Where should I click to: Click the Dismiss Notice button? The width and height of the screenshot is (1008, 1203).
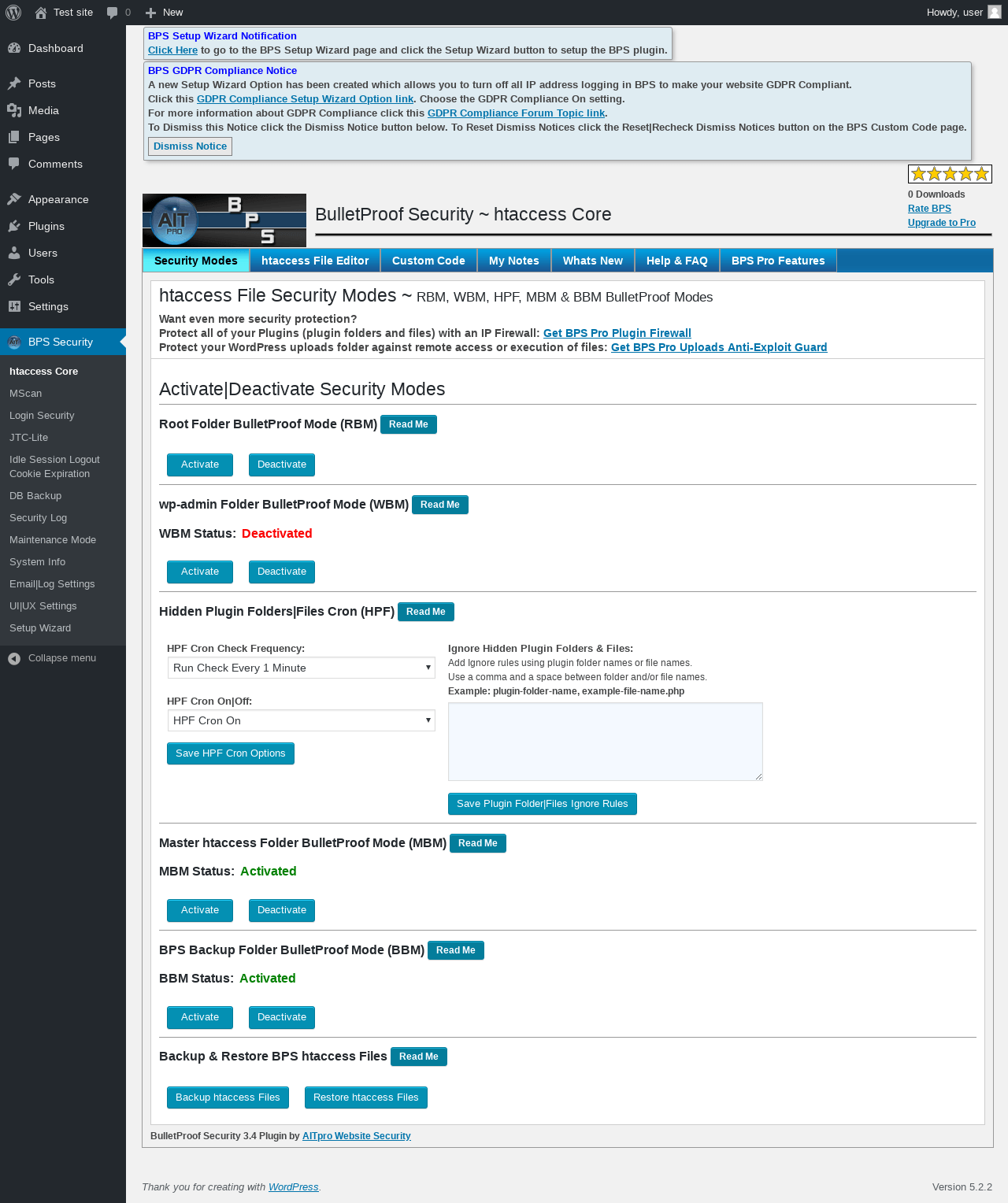pyautogui.click(x=190, y=146)
